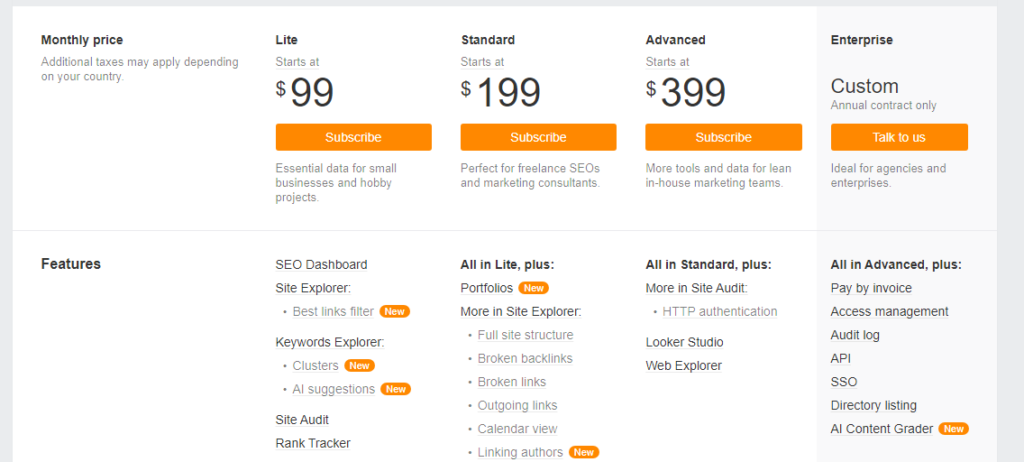
Task: Subscribe to the Lite plan
Action: click(x=353, y=137)
